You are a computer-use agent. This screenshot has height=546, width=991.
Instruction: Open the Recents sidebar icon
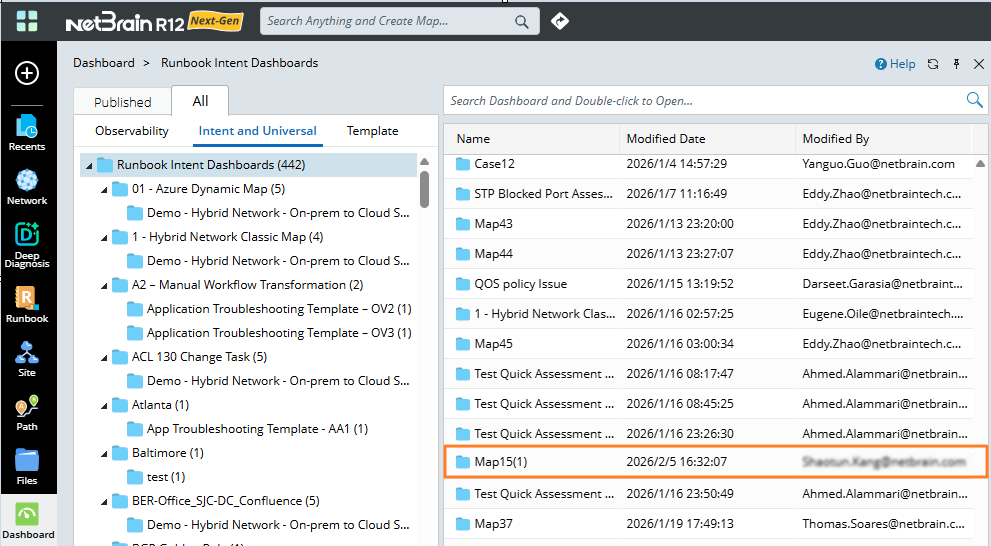coord(27,132)
